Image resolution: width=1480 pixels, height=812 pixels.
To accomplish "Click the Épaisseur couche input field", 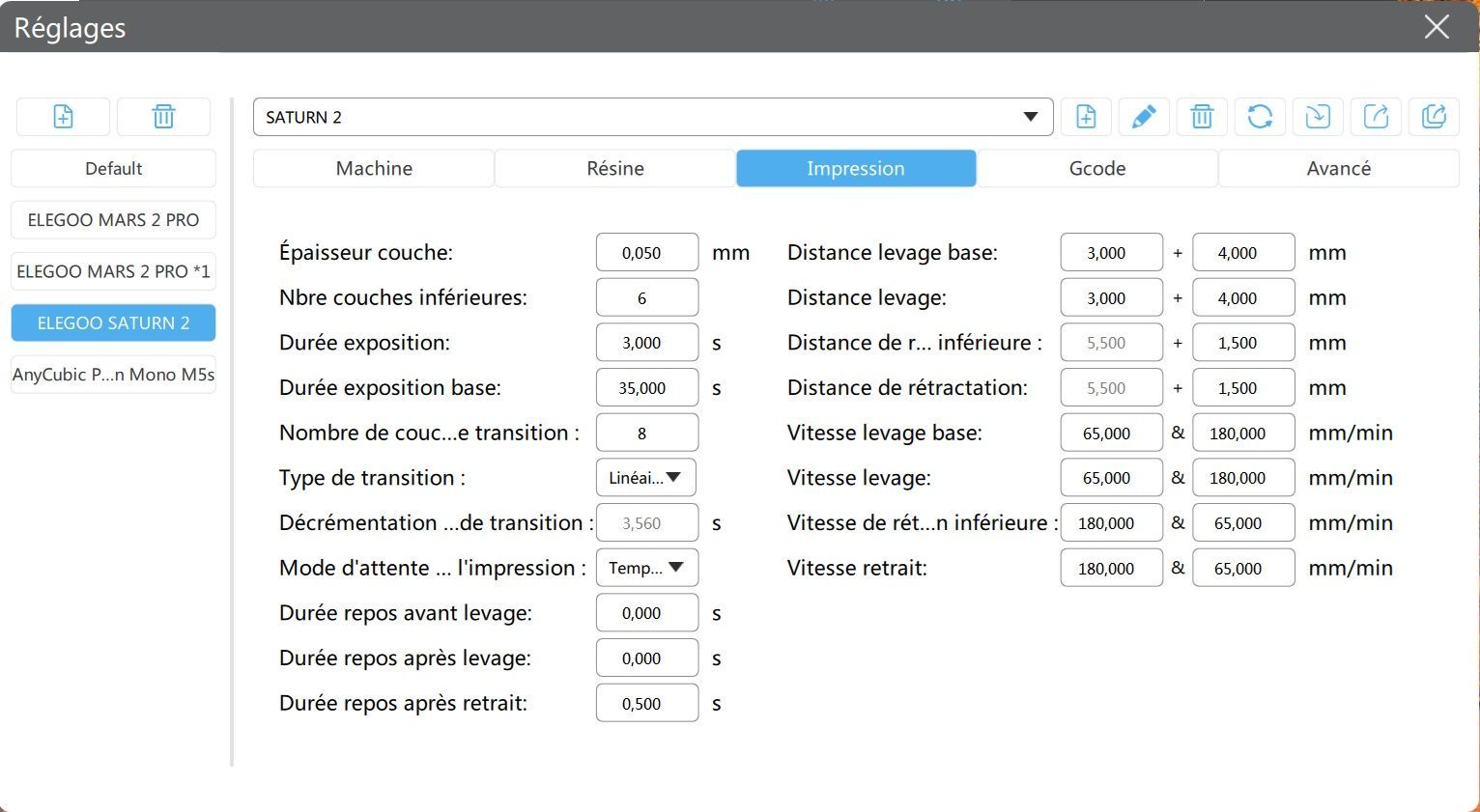I will pos(646,253).
